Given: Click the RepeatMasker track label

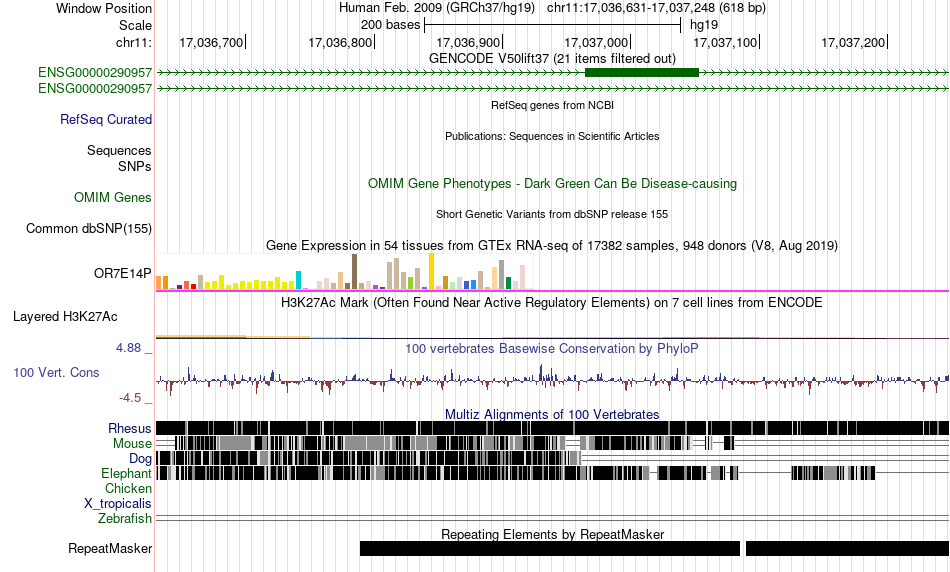Looking at the screenshot, I should [110, 548].
